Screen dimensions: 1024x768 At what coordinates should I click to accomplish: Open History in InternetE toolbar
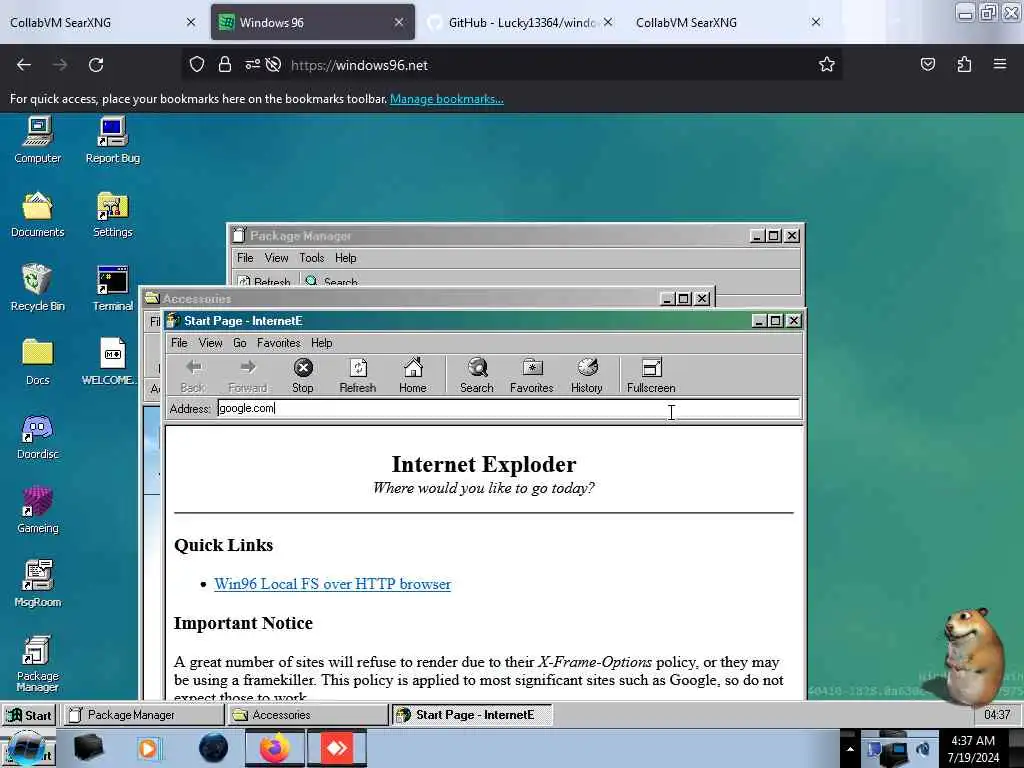[586, 376]
